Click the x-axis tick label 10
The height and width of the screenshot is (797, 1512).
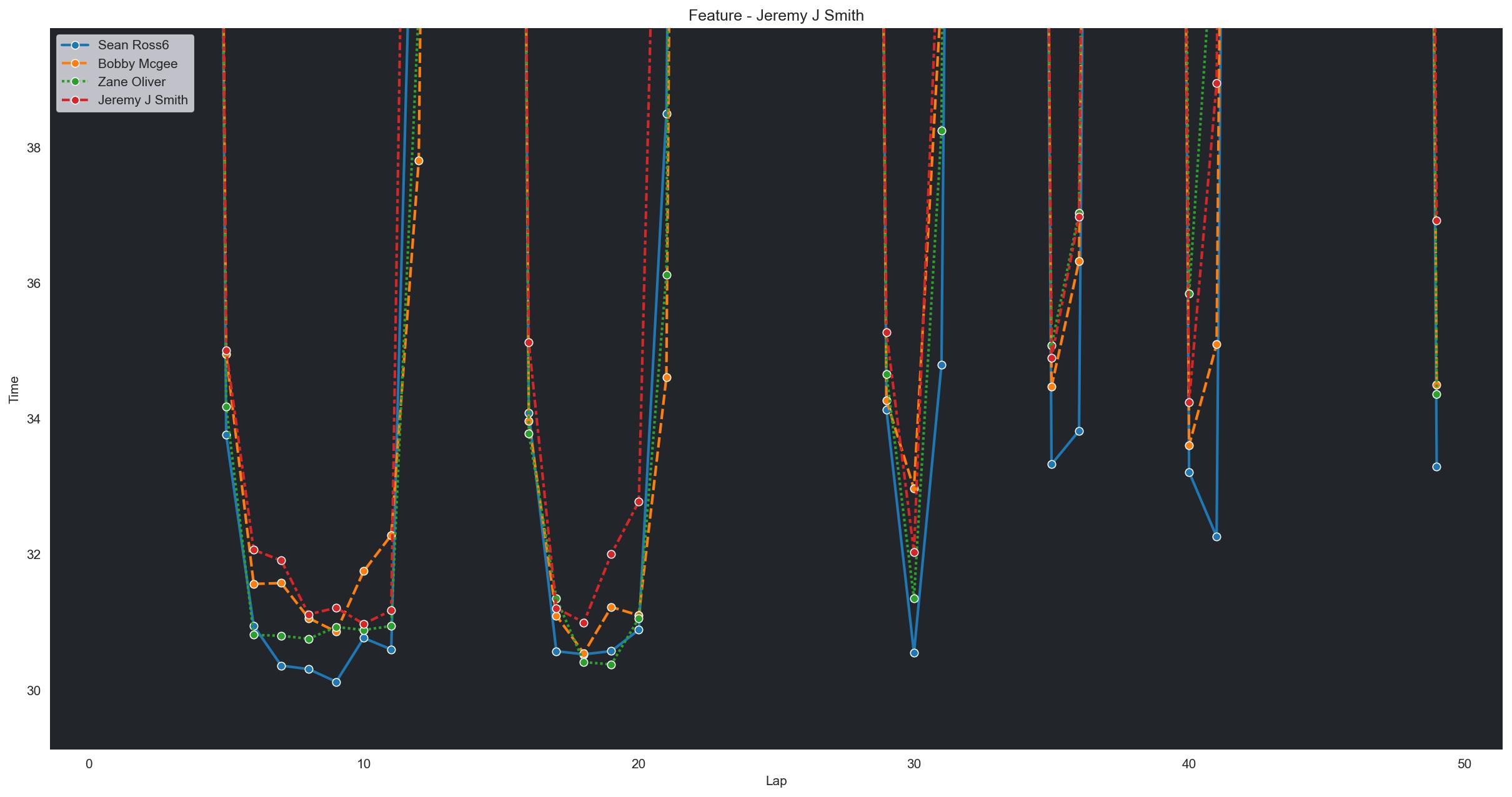point(364,764)
